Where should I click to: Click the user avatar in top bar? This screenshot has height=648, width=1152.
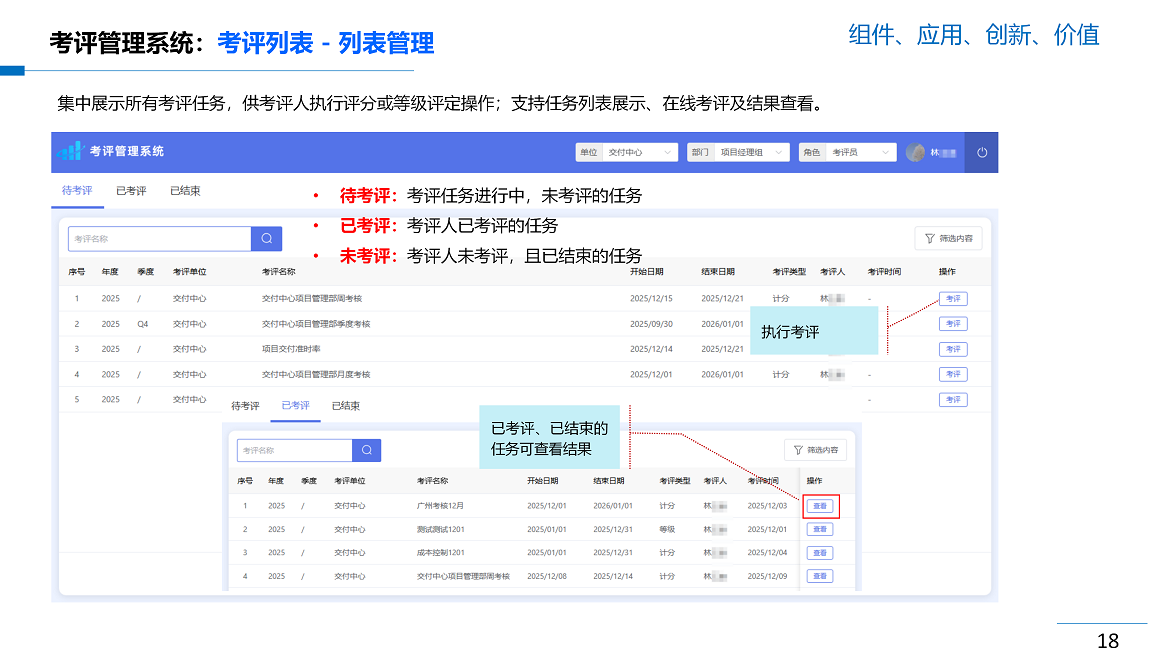915,152
